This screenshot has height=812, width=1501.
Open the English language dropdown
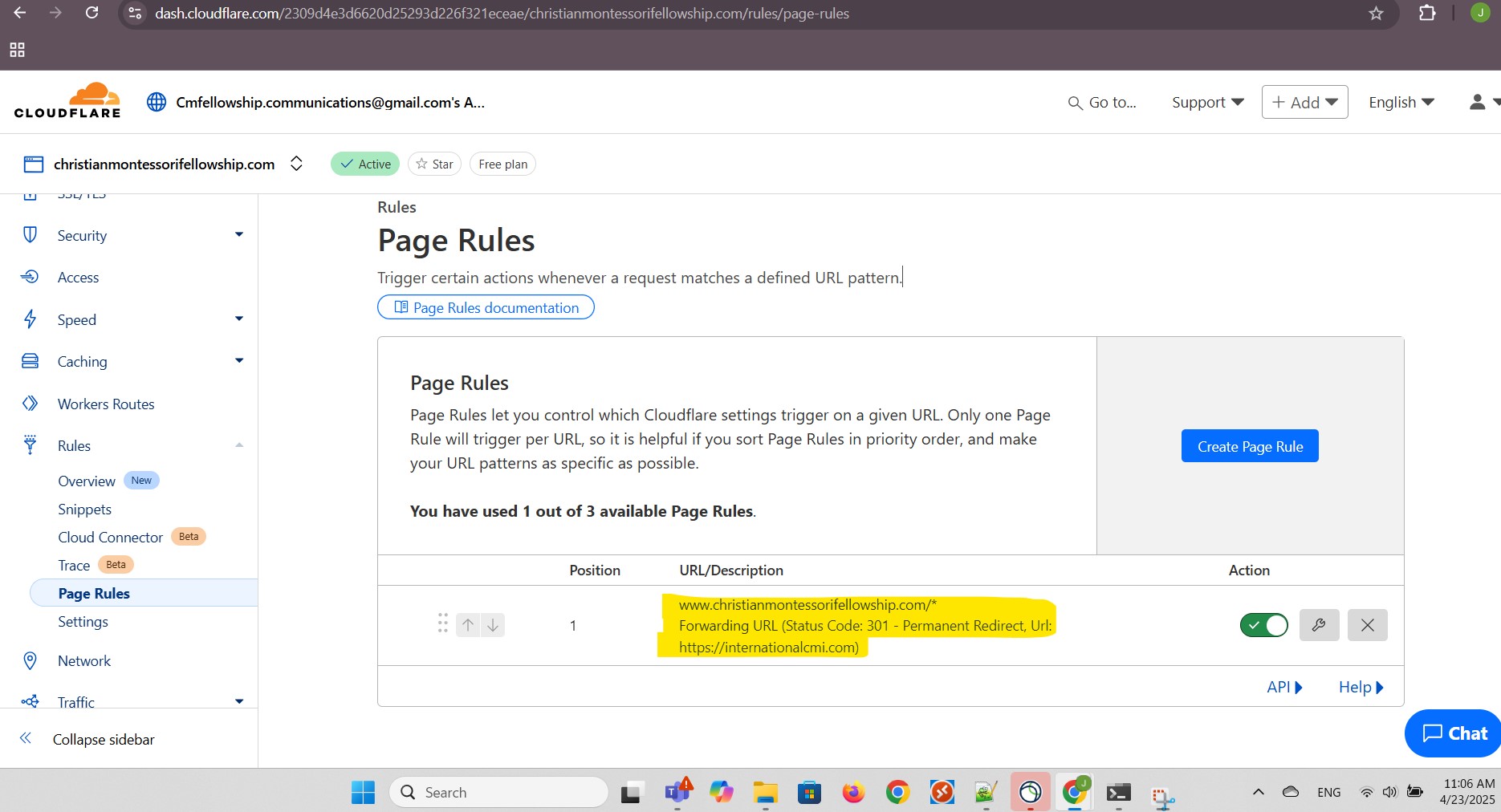pyautogui.click(x=1401, y=102)
